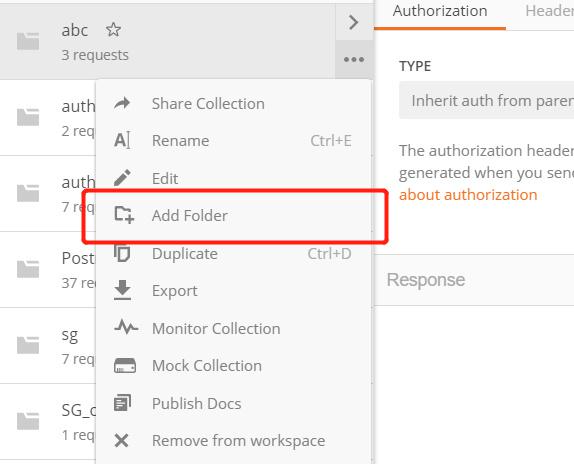Click the Duplicate copy icon
This screenshot has width=574, height=464.
coord(122,253)
